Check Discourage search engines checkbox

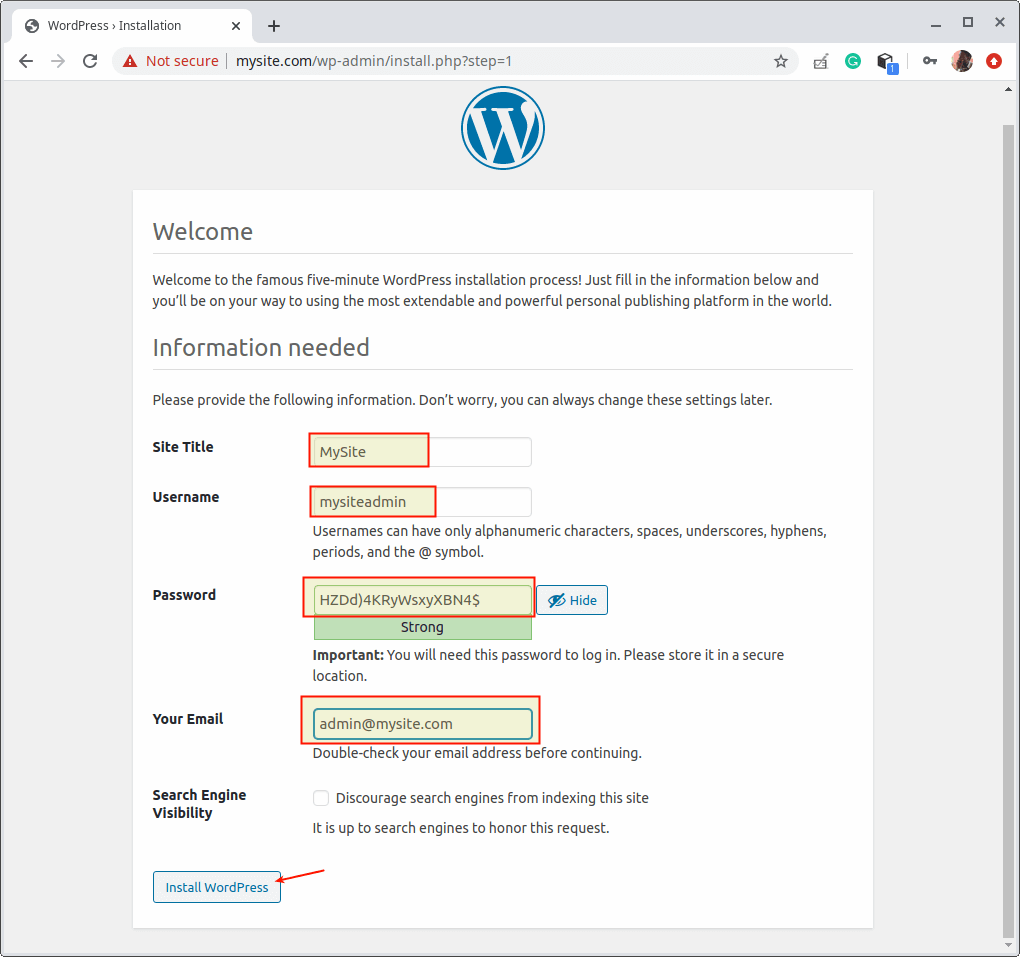coord(321,798)
